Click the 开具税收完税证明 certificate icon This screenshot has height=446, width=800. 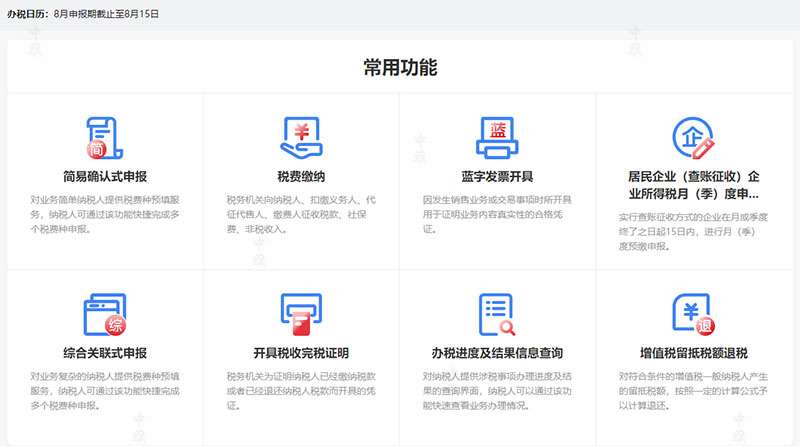[x=300, y=316]
